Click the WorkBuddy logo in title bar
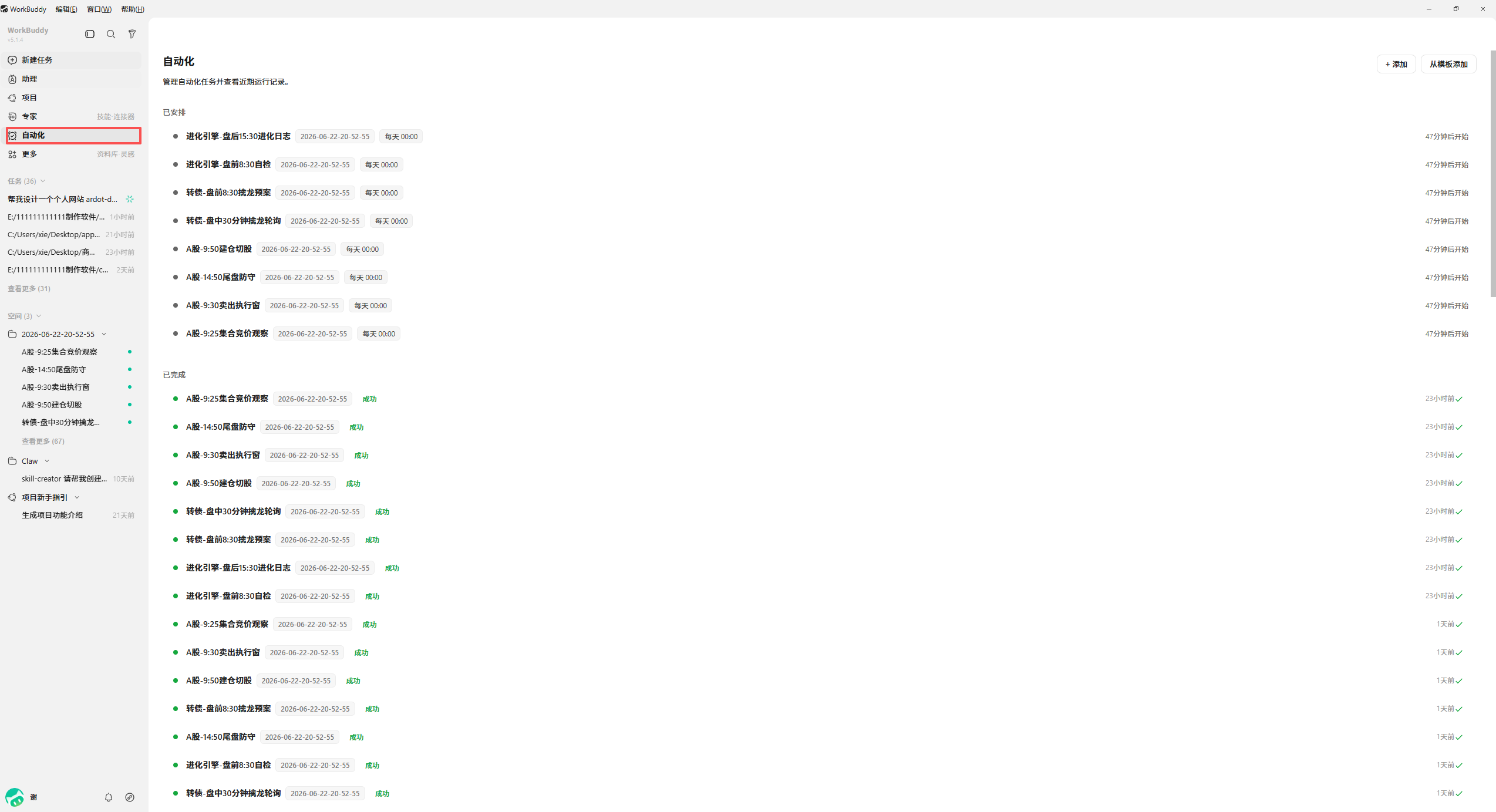The height and width of the screenshot is (812, 1496). pos(5,9)
